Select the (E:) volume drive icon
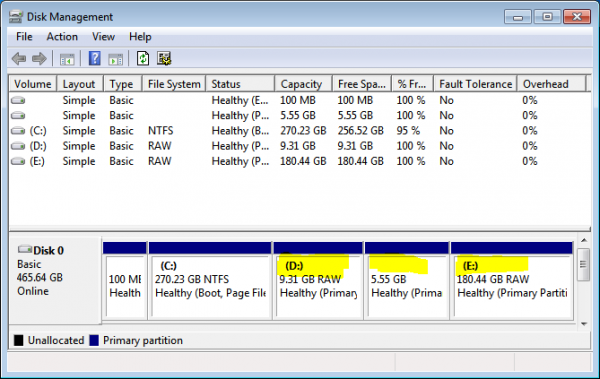 [x=18, y=162]
